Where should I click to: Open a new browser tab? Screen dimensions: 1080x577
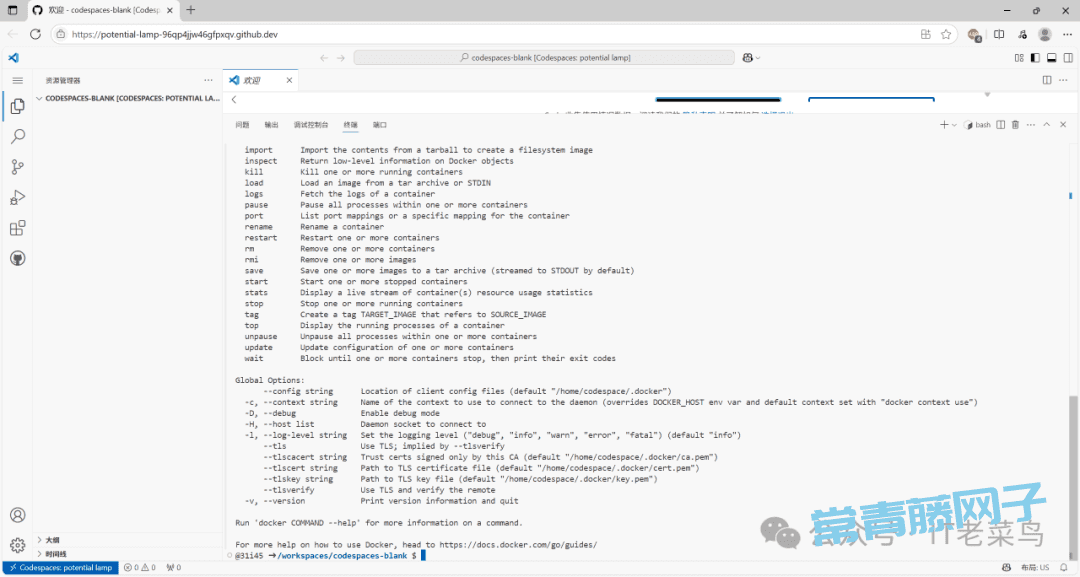click(x=191, y=10)
